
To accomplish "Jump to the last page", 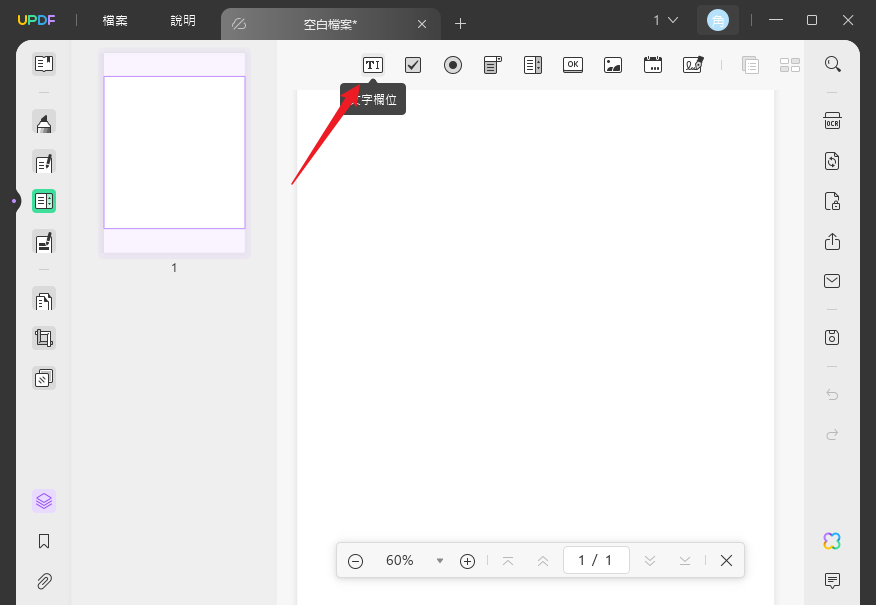I will click(685, 561).
